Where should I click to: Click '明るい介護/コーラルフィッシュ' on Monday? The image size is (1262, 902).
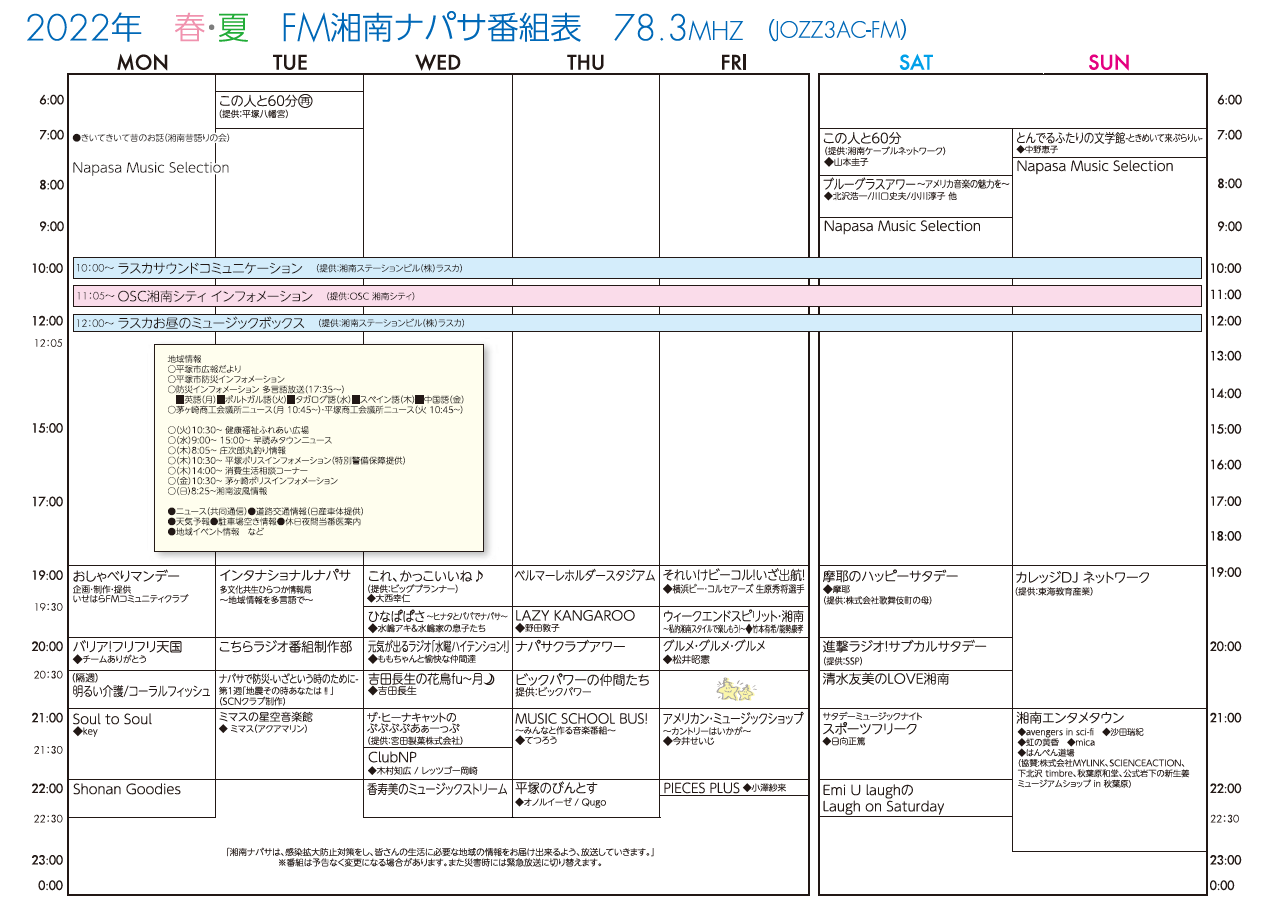click(x=139, y=692)
